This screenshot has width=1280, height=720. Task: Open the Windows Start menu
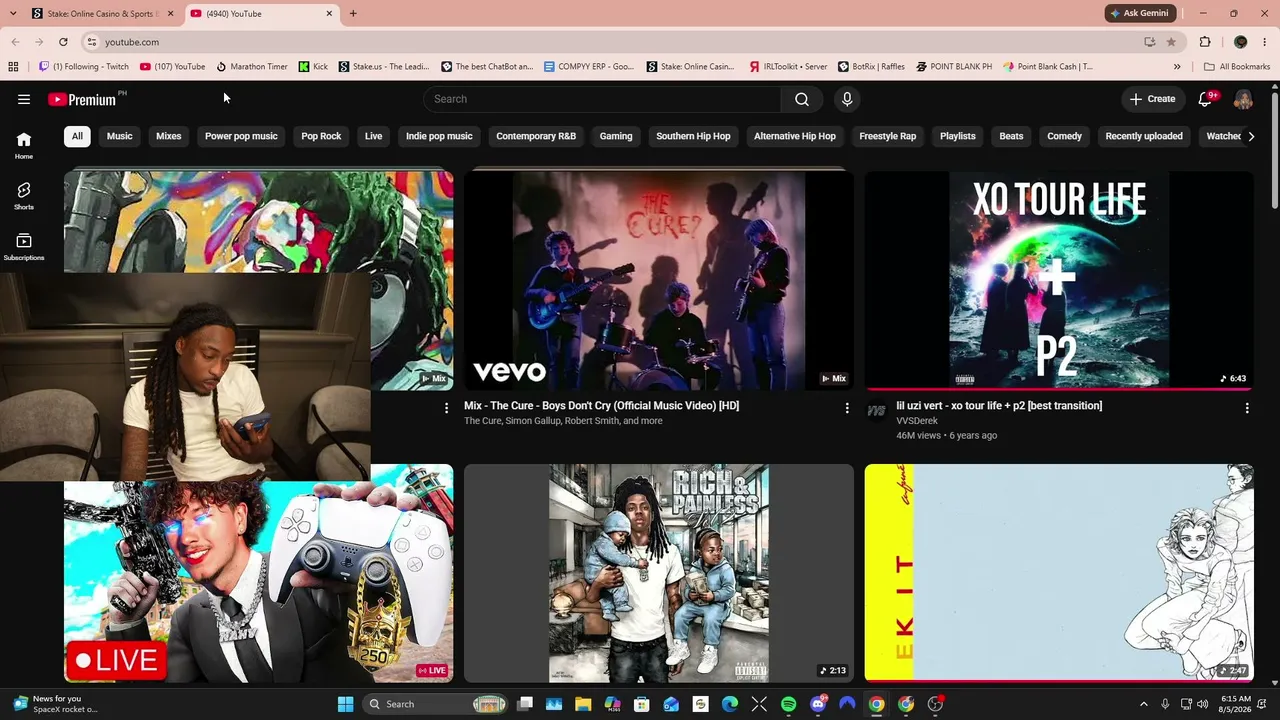point(345,704)
